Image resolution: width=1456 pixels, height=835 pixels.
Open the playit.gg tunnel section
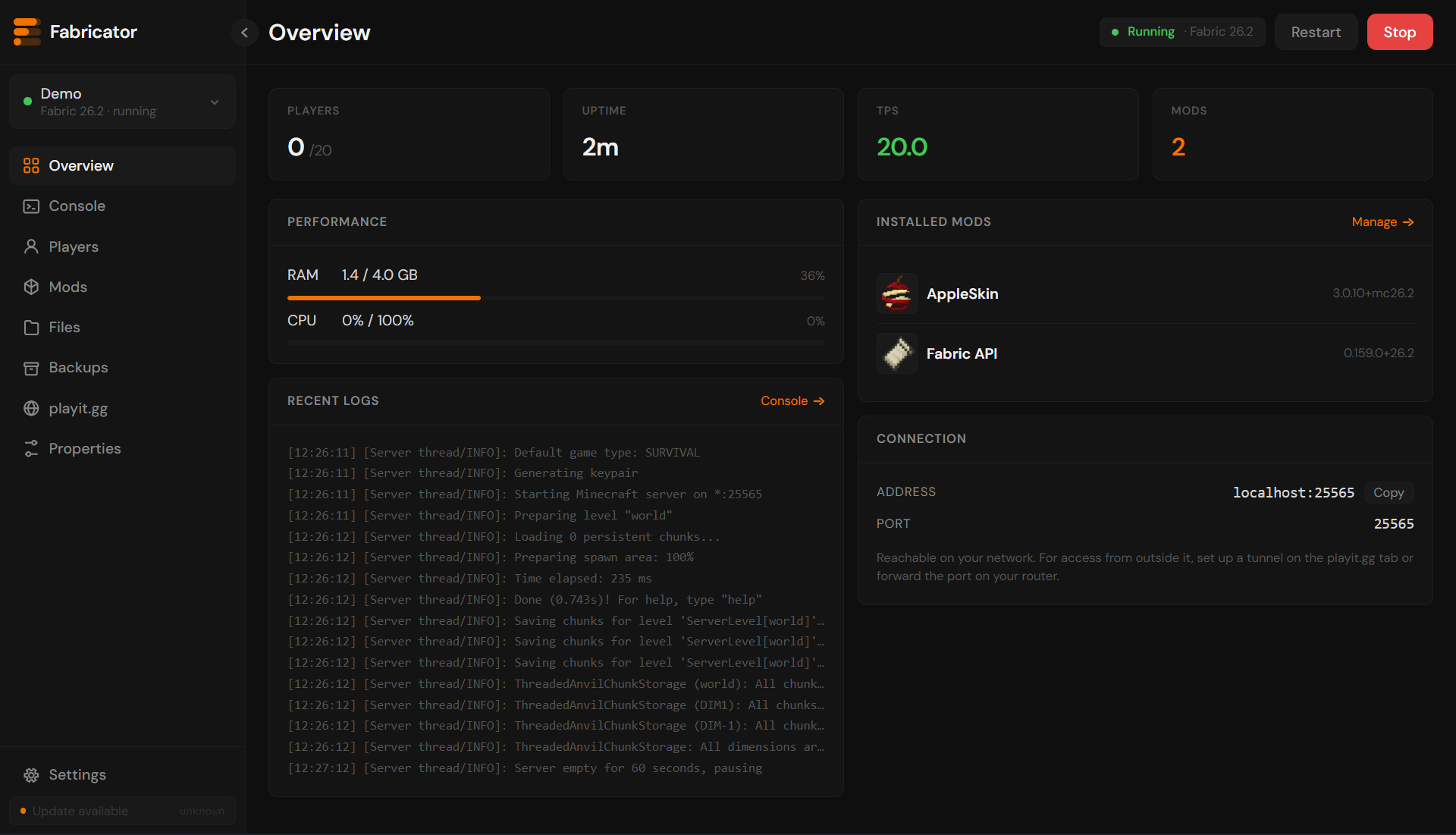click(x=122, y=408)
